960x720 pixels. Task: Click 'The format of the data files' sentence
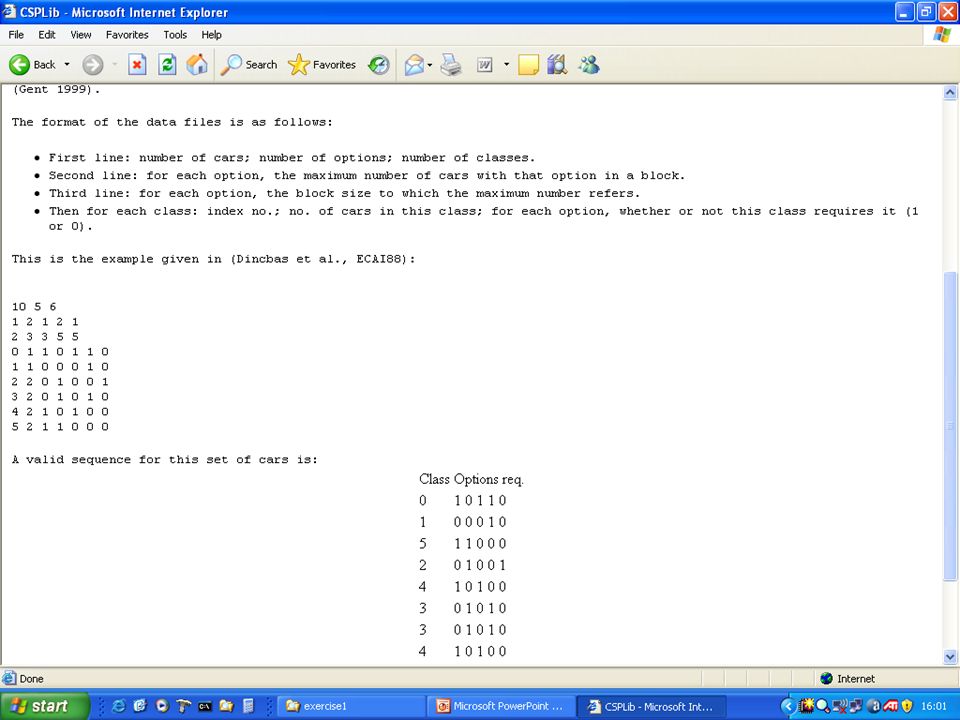pos(172,122)
